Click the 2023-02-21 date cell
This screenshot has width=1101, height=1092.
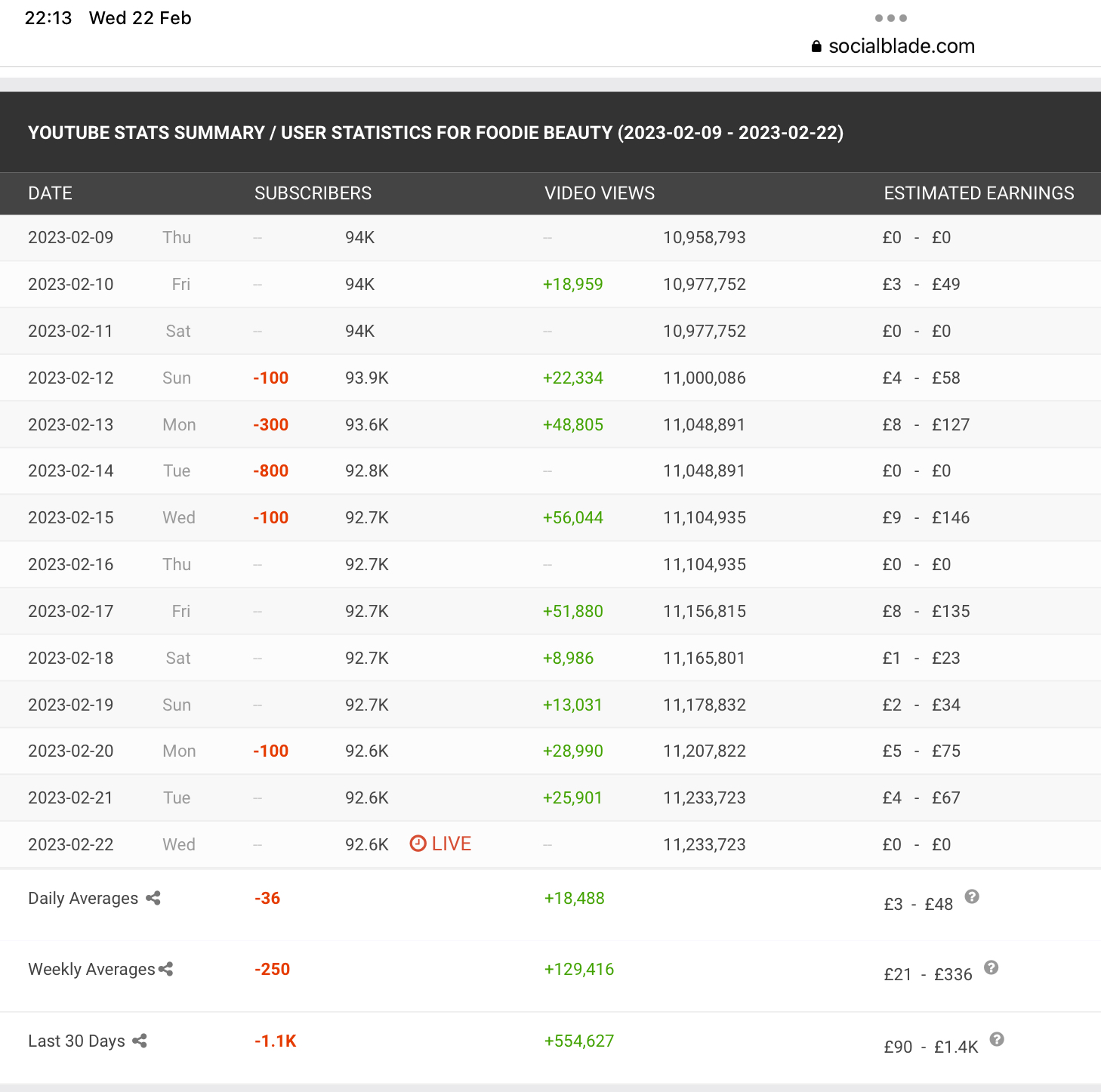[x=70, y=797]
